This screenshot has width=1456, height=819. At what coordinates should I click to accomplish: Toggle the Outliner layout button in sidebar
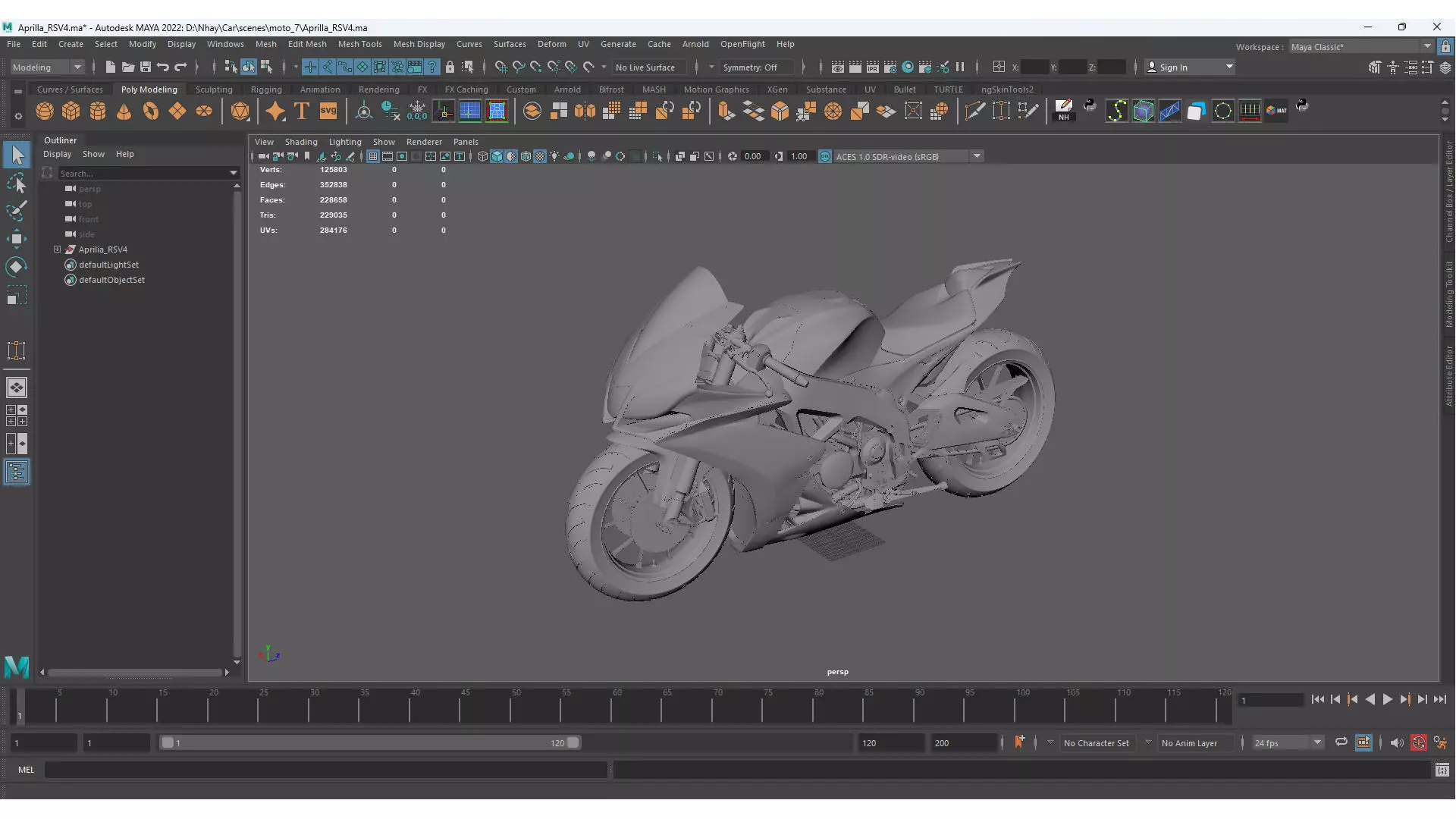pyautogui.click(x=17, y=472)
